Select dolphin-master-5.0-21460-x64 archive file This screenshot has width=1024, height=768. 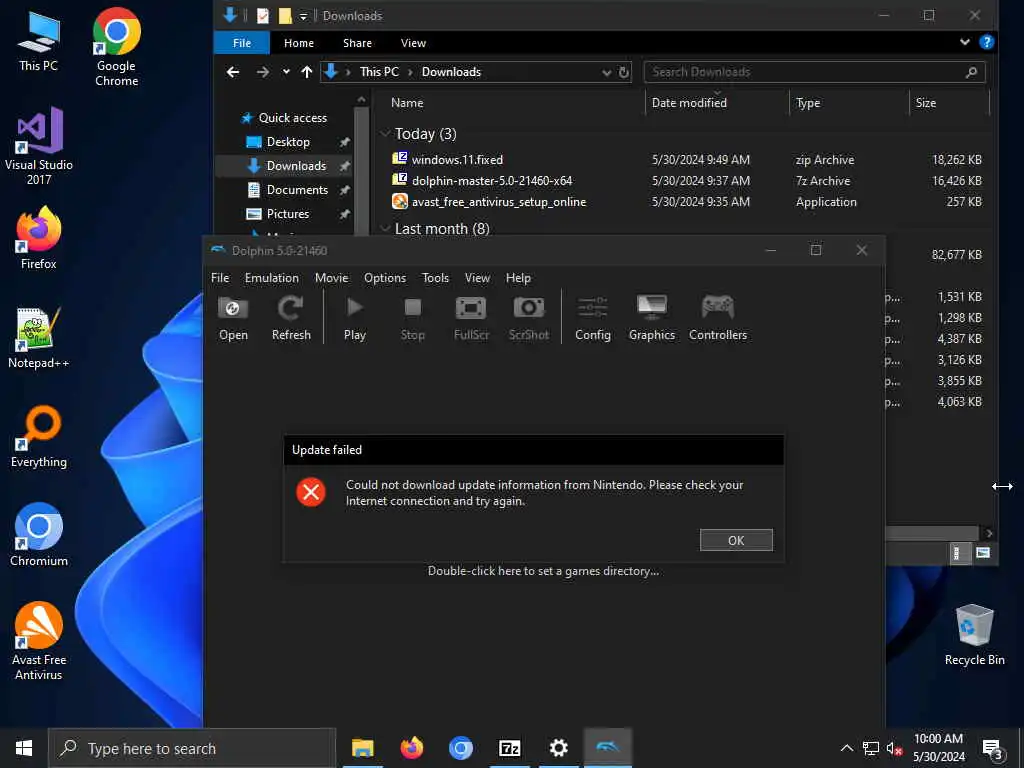tap(492, 180)
